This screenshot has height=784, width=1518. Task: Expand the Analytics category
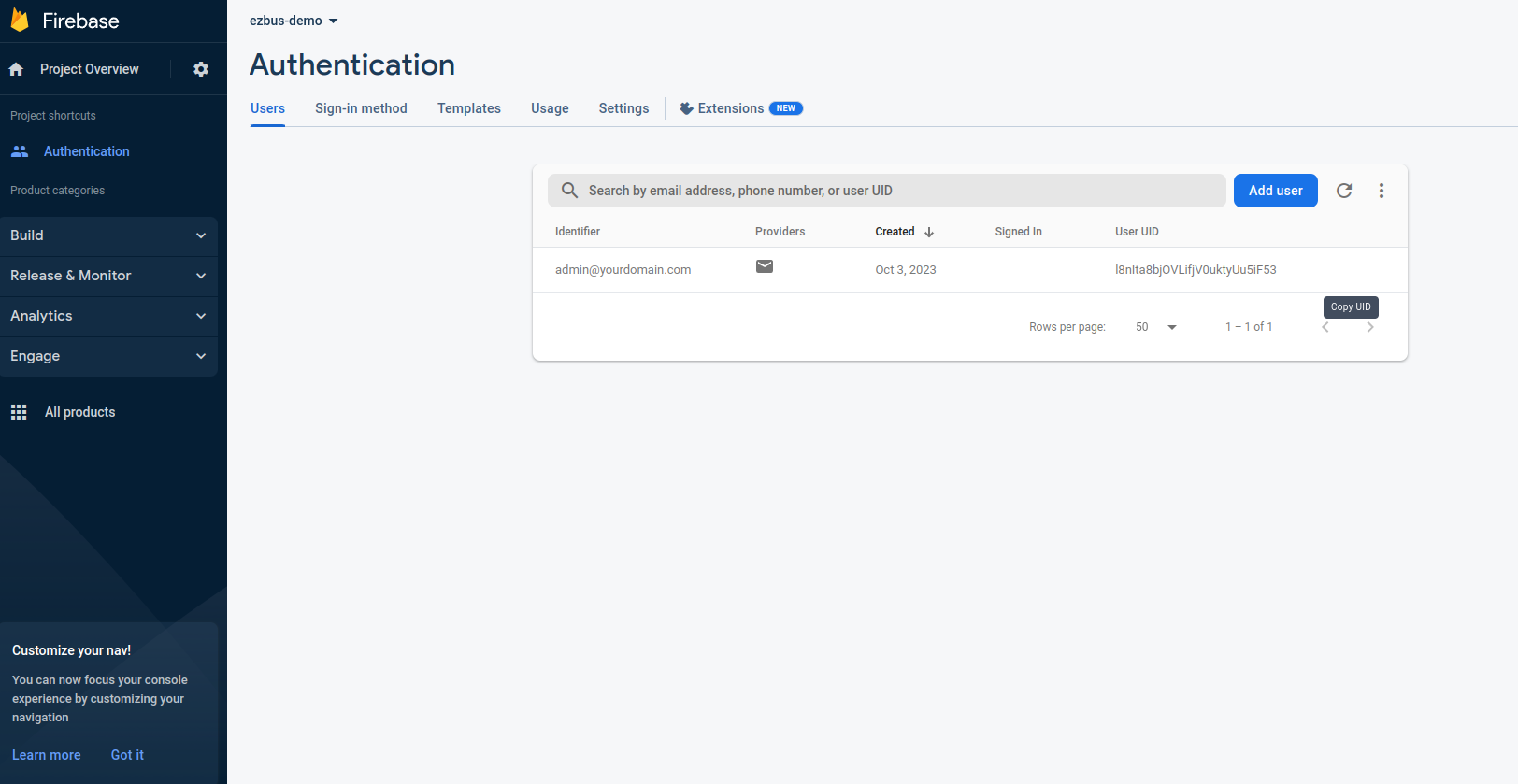click(x=108, y=316)
